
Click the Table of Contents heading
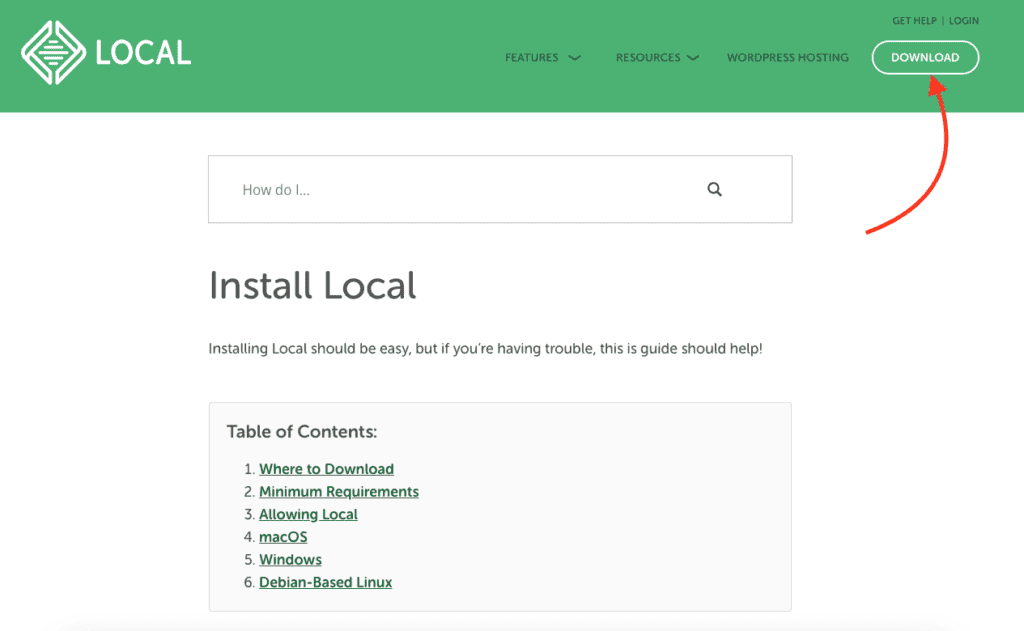pos(302,432)
